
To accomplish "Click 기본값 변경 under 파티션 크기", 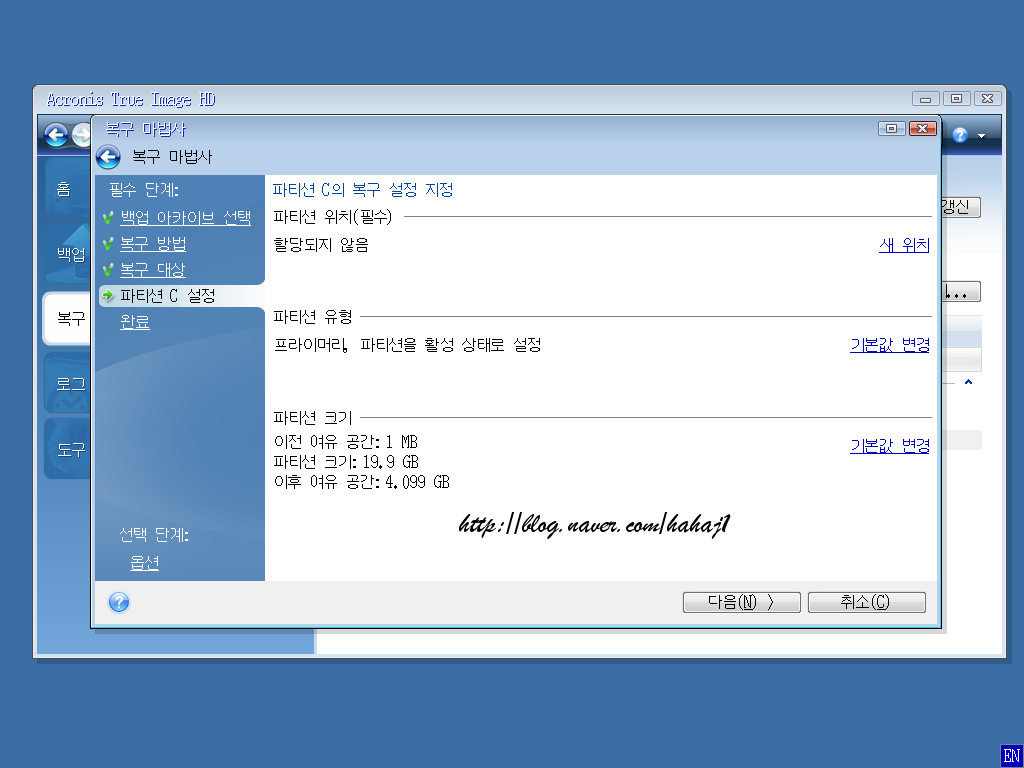I will click(889, 446).
